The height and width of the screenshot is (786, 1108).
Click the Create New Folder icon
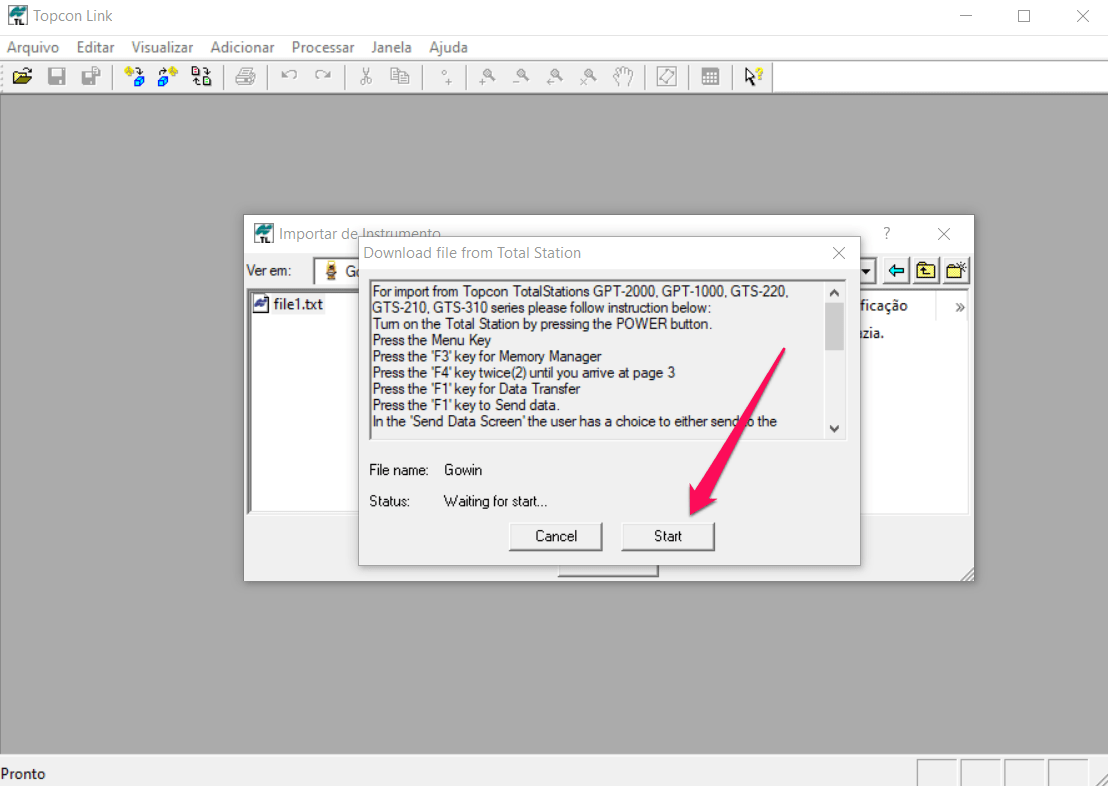coord(956,271)
